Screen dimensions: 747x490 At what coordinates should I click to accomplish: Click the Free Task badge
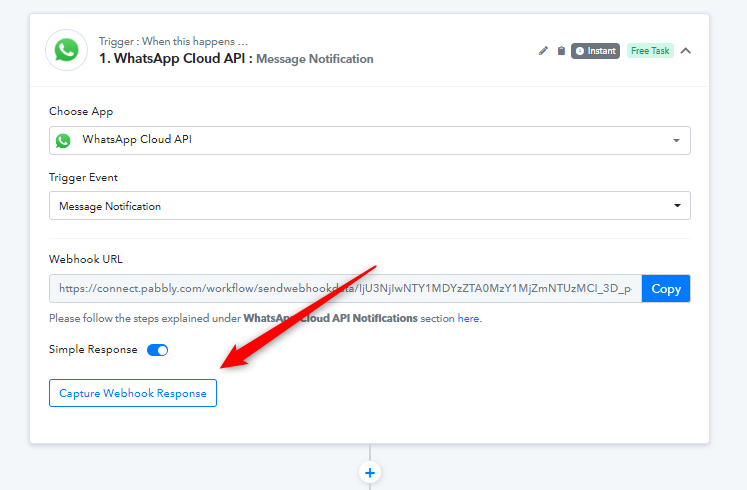tap(650, 50)
